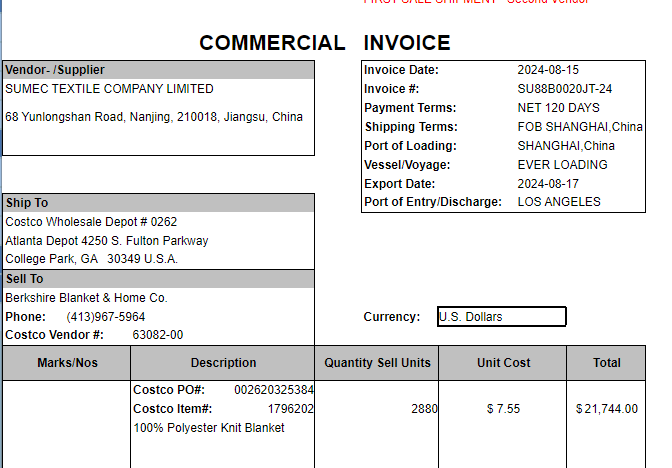Click the Marks/Nos column header
Image resolution: width=672 pixels, height=468 pixels.
point(67,363)
